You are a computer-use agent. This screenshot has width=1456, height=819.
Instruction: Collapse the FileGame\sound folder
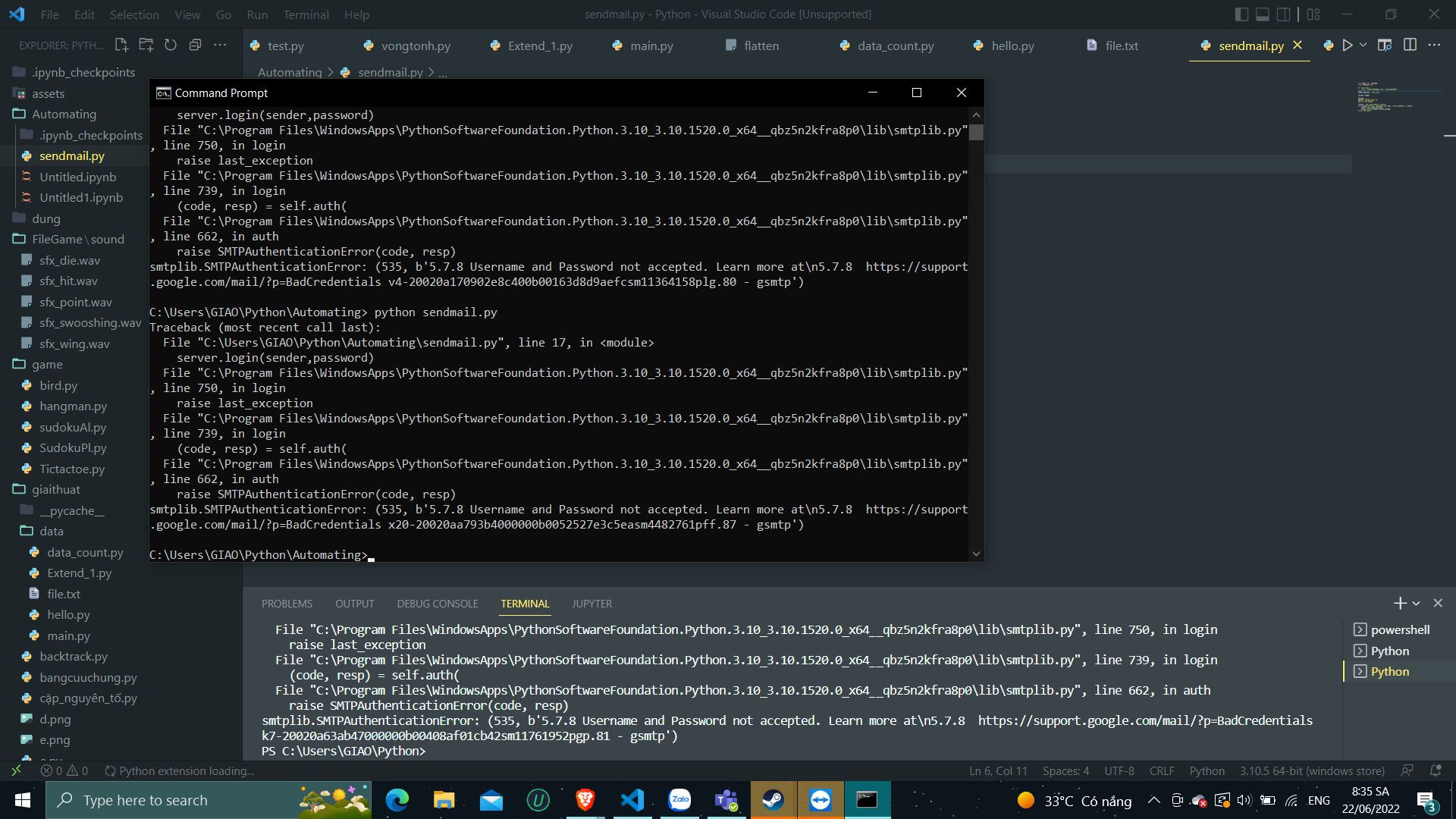click(77, 239)
